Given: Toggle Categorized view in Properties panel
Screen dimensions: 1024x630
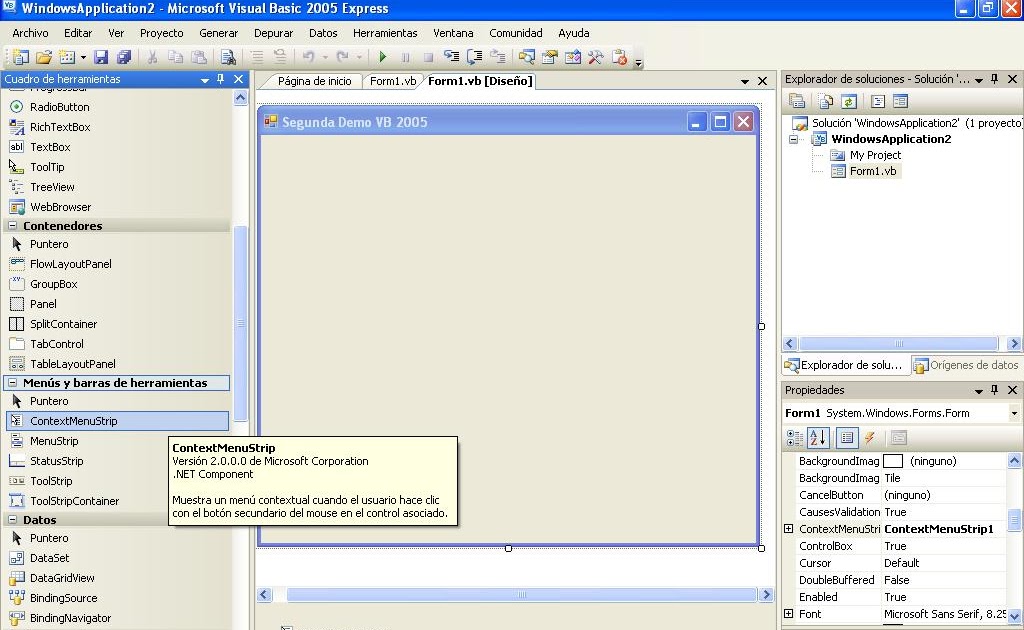Looking at the screenshot, I should click(x=795, y=438).
